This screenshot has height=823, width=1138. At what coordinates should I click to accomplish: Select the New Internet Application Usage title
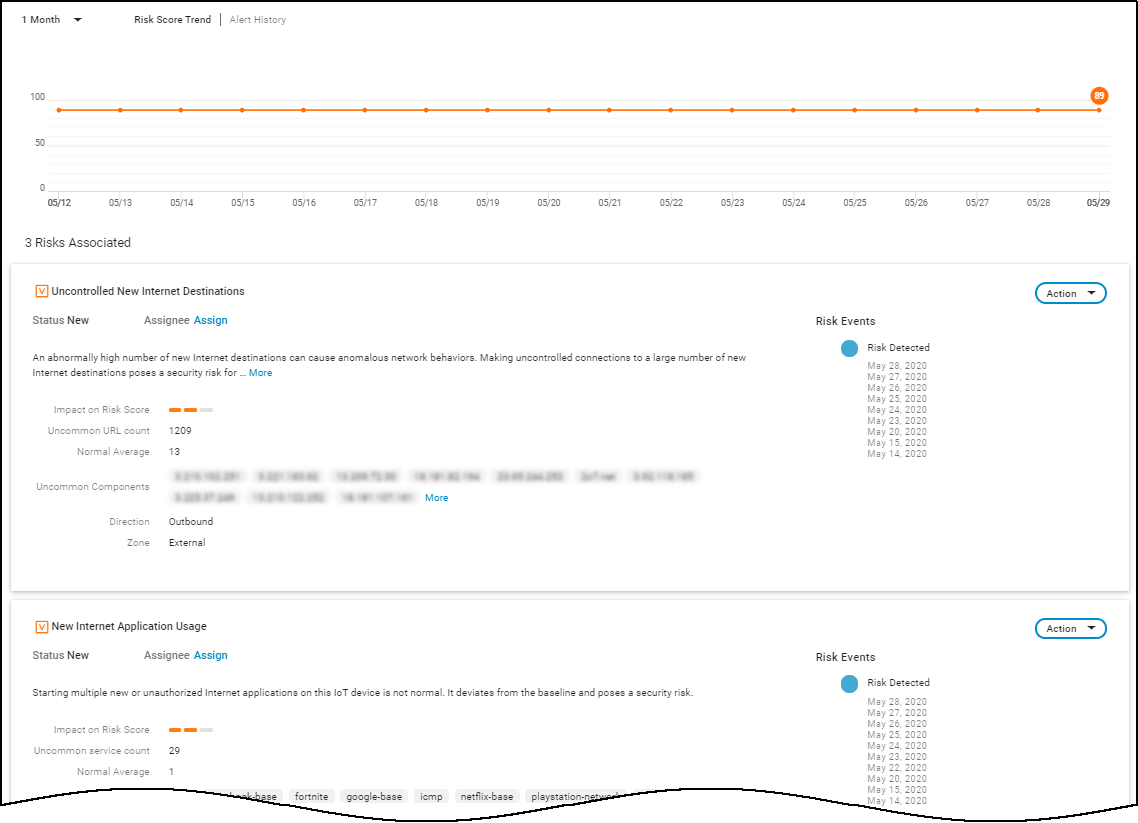pyautogui.click(x=129, y=626)
